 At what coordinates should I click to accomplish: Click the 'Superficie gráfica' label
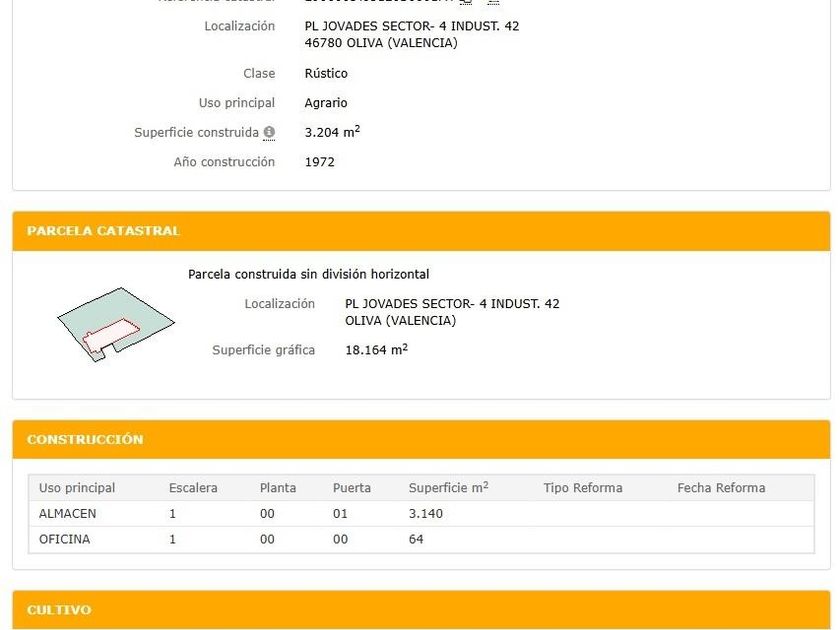pyautogui.click(x=264, y=350)
